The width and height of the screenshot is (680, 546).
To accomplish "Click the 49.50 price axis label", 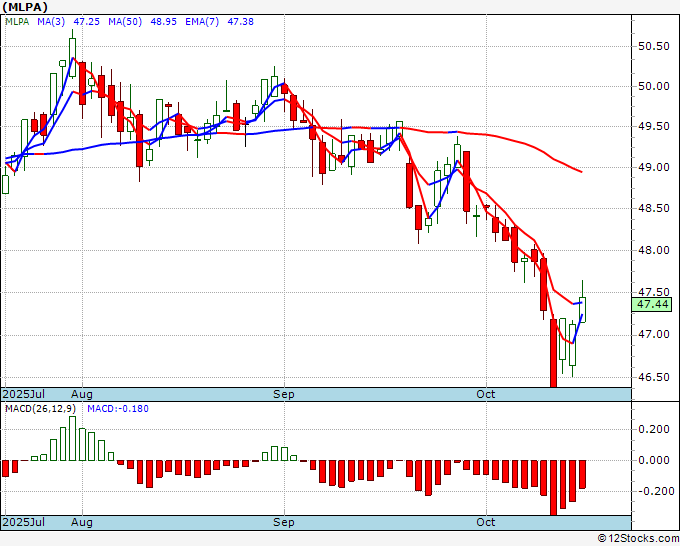I will [654, 127].
